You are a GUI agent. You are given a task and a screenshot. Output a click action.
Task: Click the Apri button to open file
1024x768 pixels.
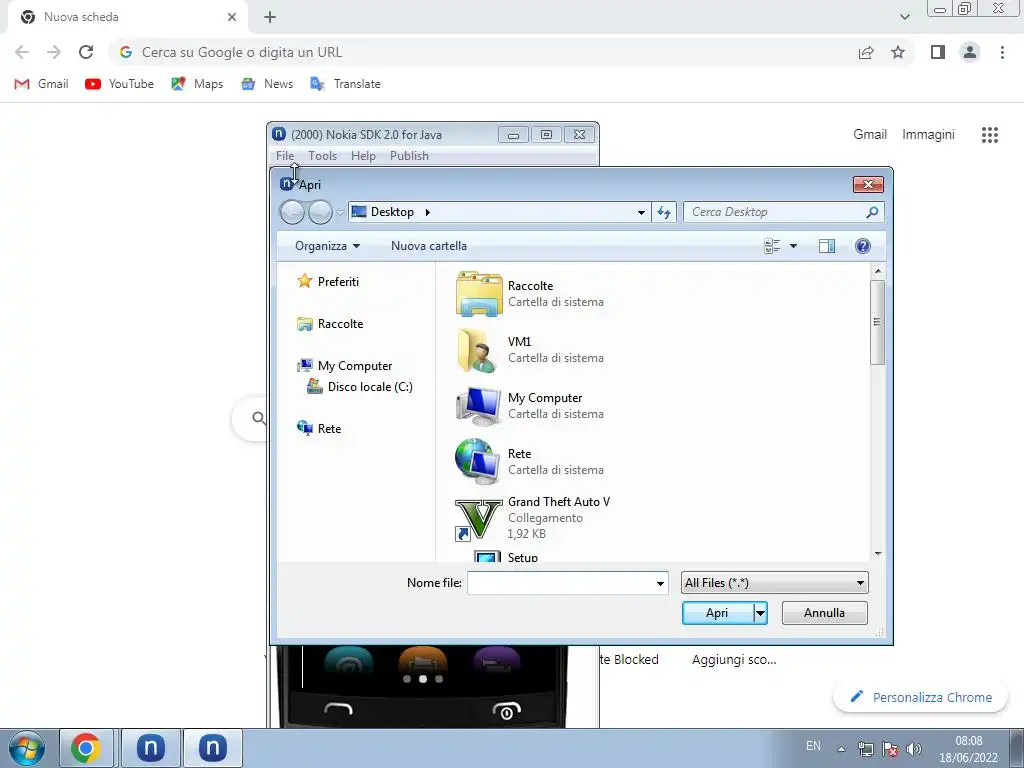(x=717, y=613)
